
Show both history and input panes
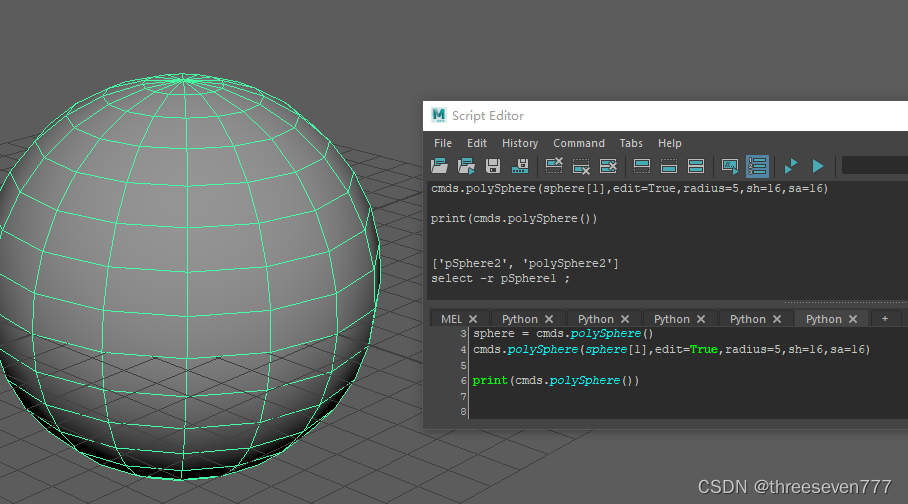click(695, 166)
